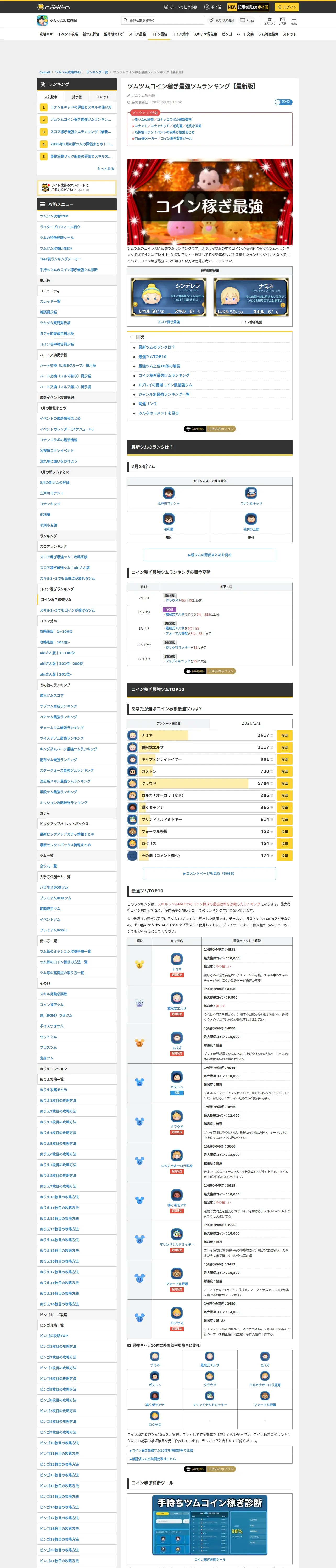Screen dimensions: 336x1568
Task: Select the ハート交換 navigation tab
Action: tap(245, 34)
